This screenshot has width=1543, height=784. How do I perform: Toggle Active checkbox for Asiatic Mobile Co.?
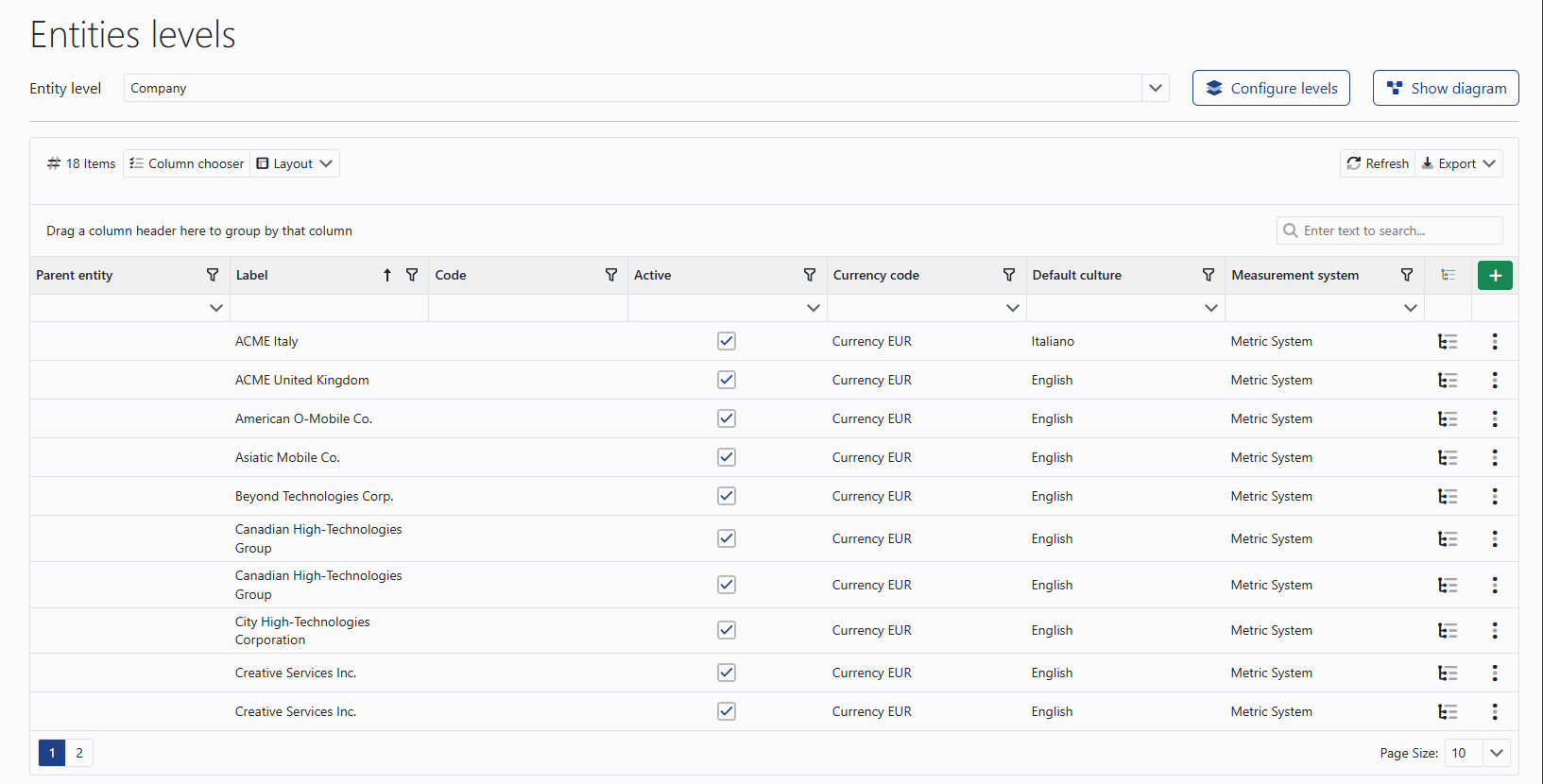point(726,457)
